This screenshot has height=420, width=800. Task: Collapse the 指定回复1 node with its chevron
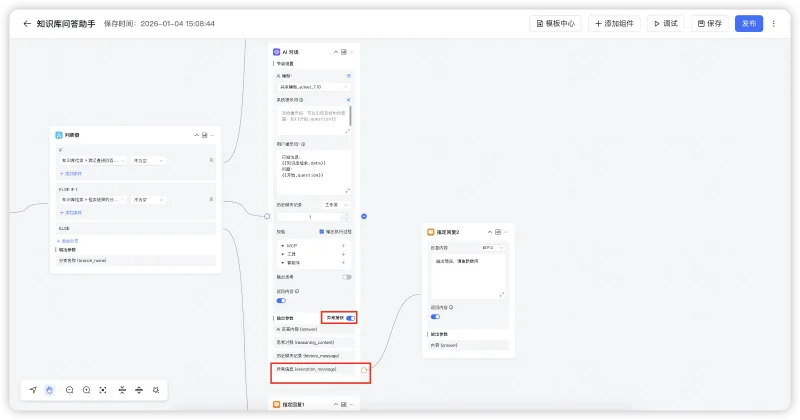(336, 404)
